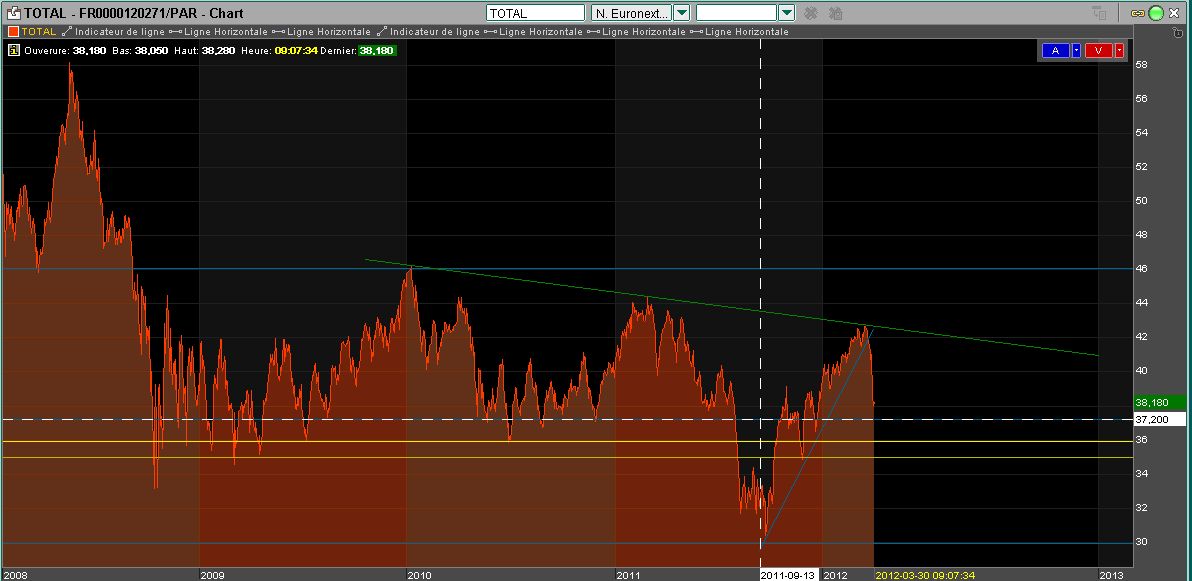The image size is (1192, 581).
Task: Click the TOTAL symbol input field
Action: [x=535, y=13]
